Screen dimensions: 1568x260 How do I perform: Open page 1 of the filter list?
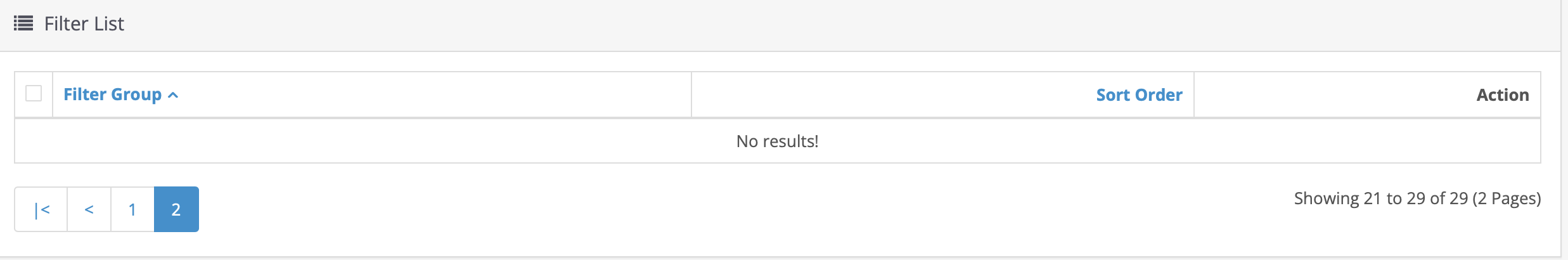tap(132, 209)
